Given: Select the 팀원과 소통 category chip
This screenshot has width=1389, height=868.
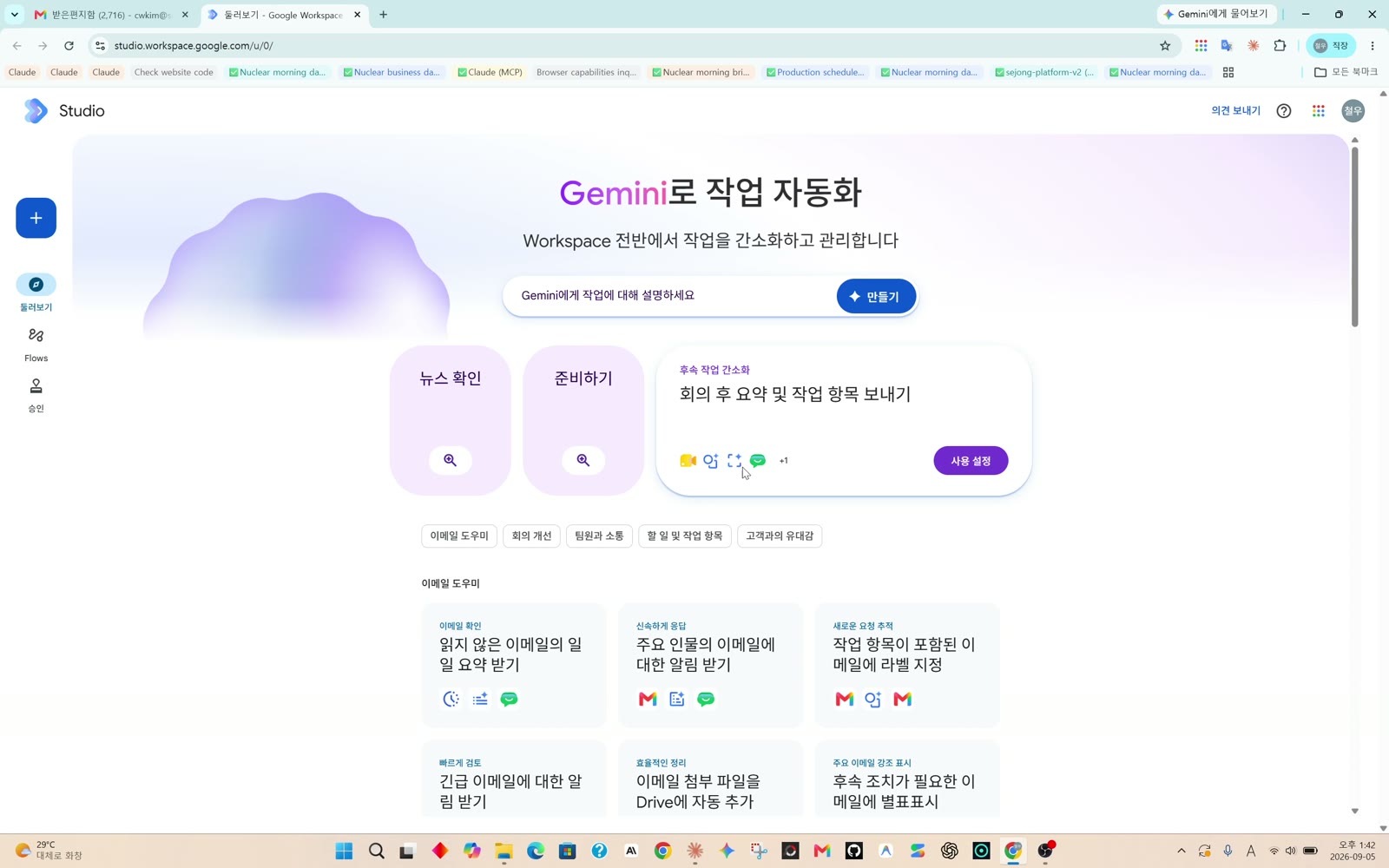Looking at the screenshot, I should pyautogui.click(x=599, y=536).
